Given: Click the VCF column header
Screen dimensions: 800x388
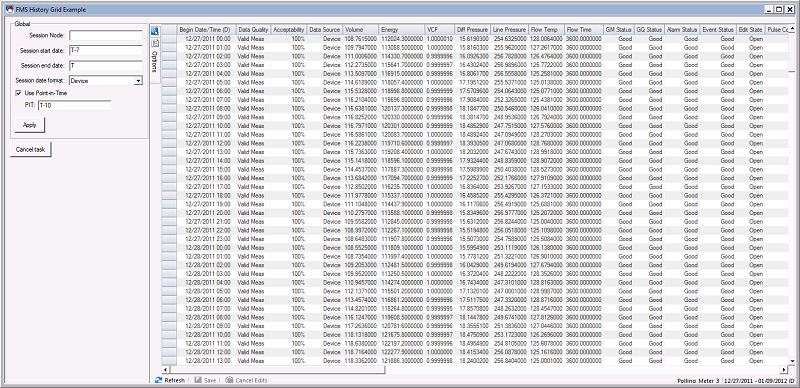Looking at the screenshot, I should 440,30.
